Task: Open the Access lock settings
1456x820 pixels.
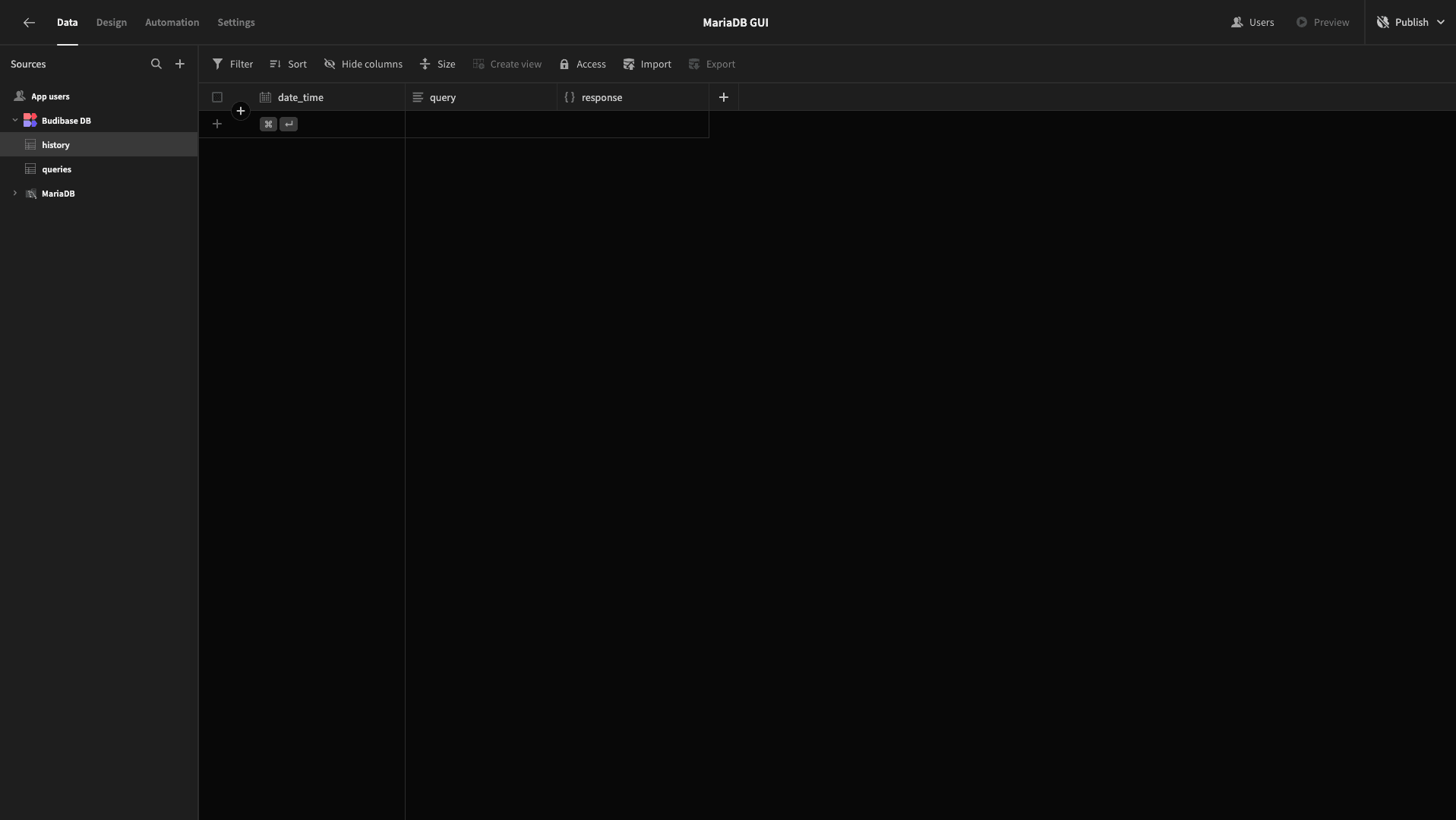Action: tap(583, 64)
